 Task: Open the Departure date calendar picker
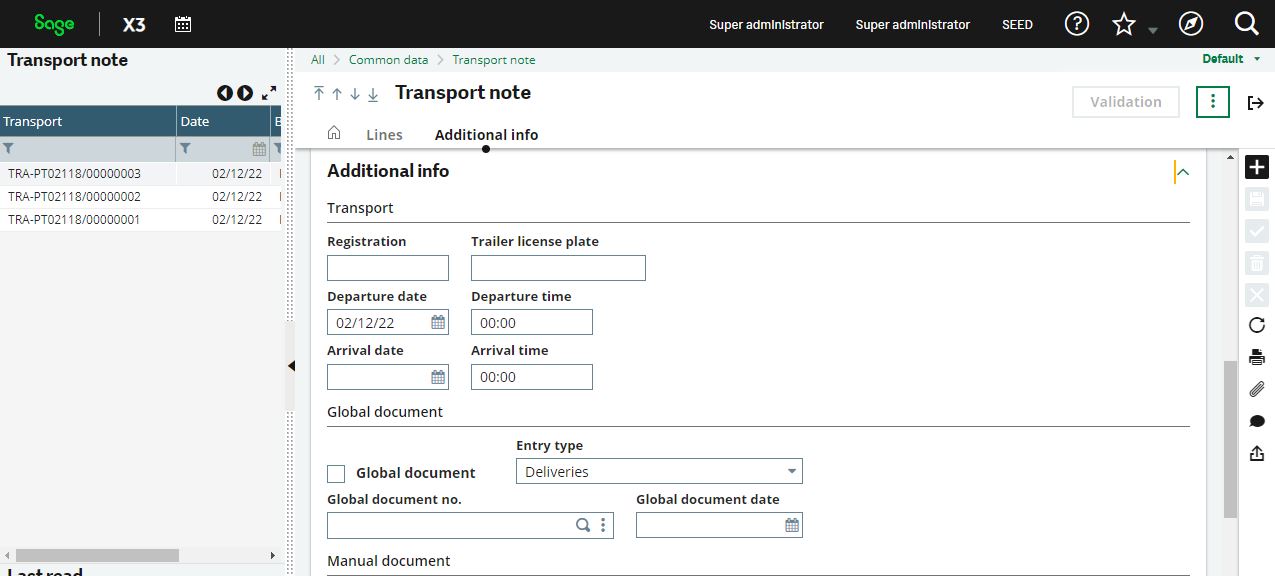tap(437, 321)
